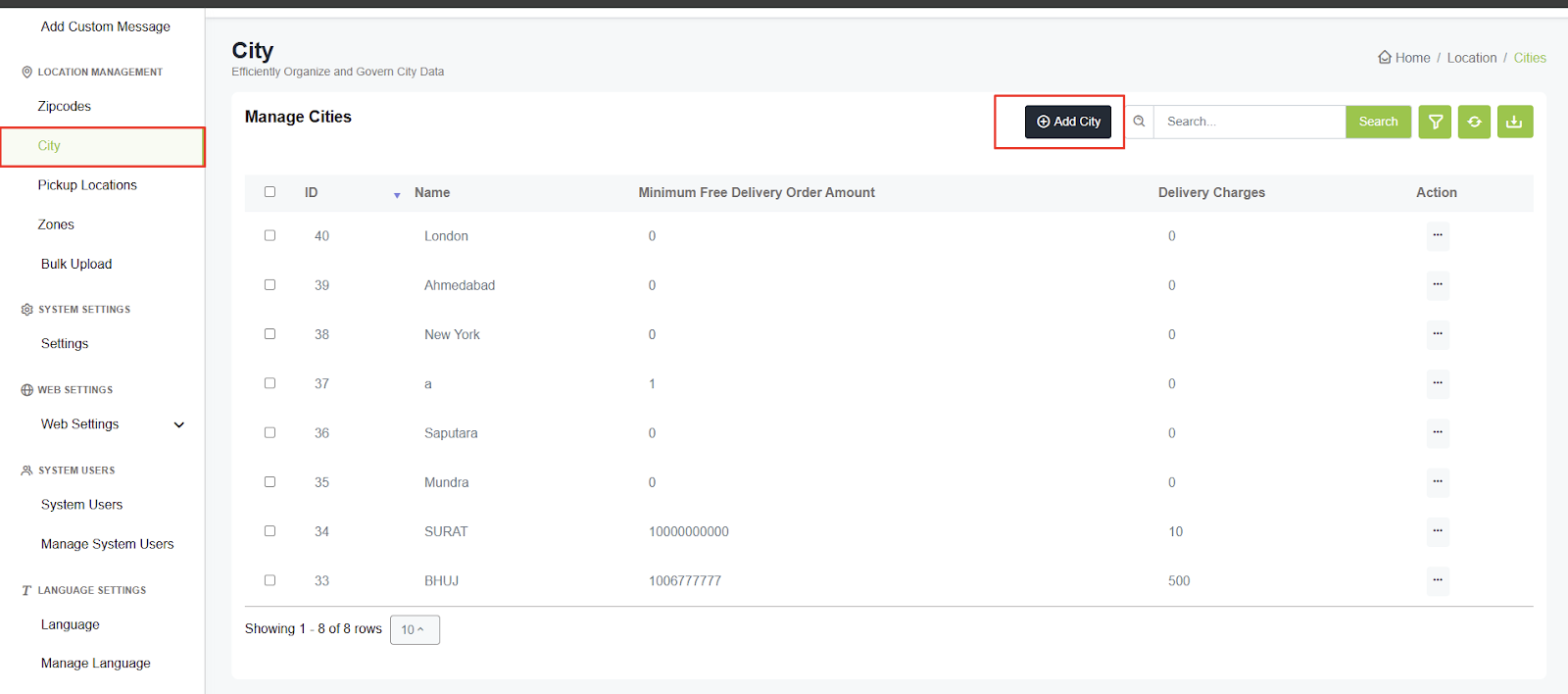Click the magnifier icon beside search box
1568x694 pixels.
[x=1139, y=122]
